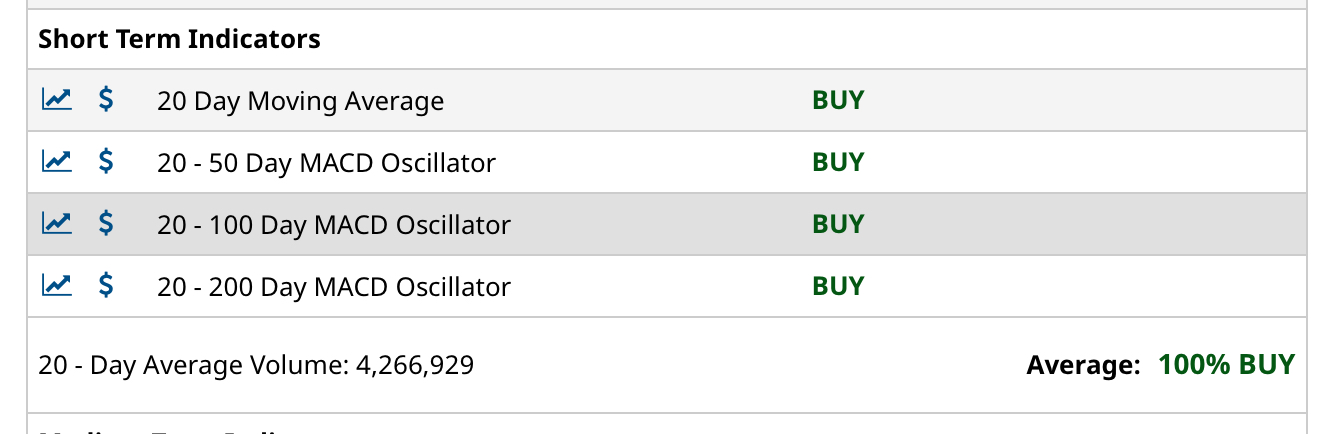
Task: Open chart icon for 20 - 200 Day MACD
Action: point(56,285)
